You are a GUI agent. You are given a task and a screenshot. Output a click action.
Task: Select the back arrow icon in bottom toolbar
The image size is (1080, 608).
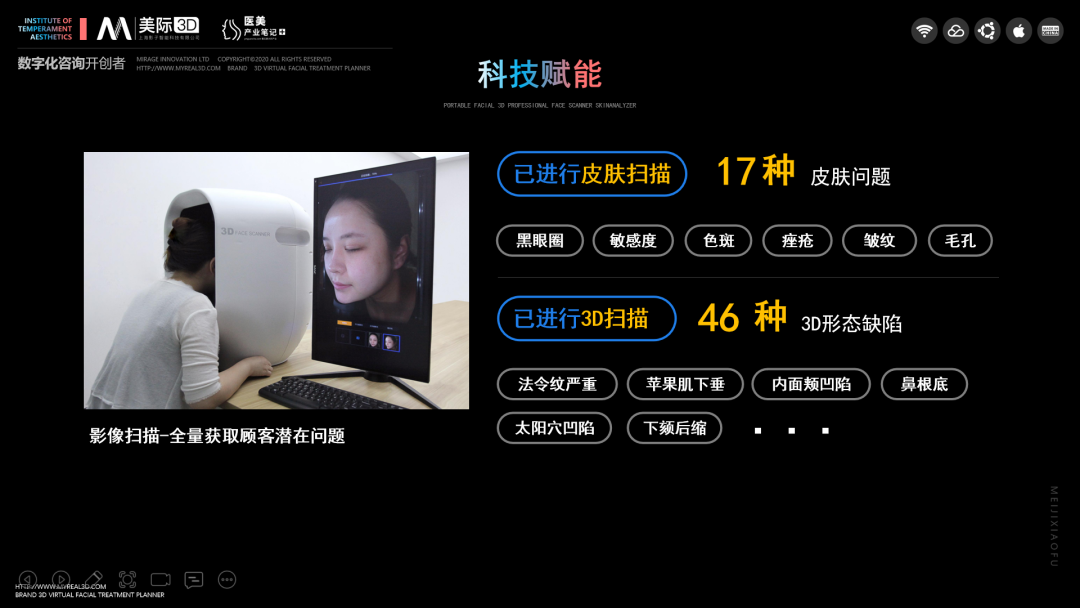tap(27, 580)
